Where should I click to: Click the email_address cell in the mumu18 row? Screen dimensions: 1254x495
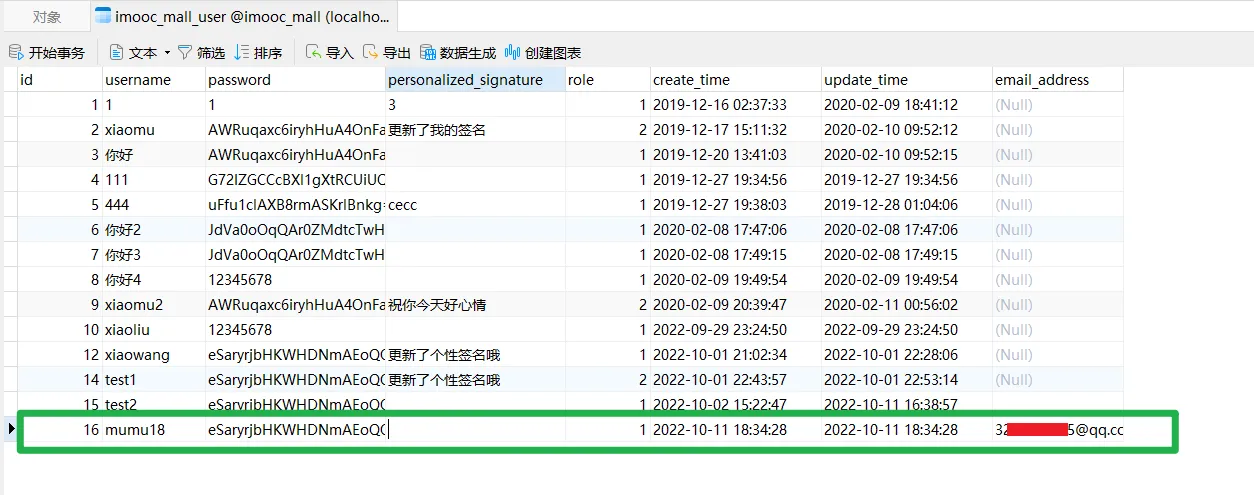point(1057,430)
